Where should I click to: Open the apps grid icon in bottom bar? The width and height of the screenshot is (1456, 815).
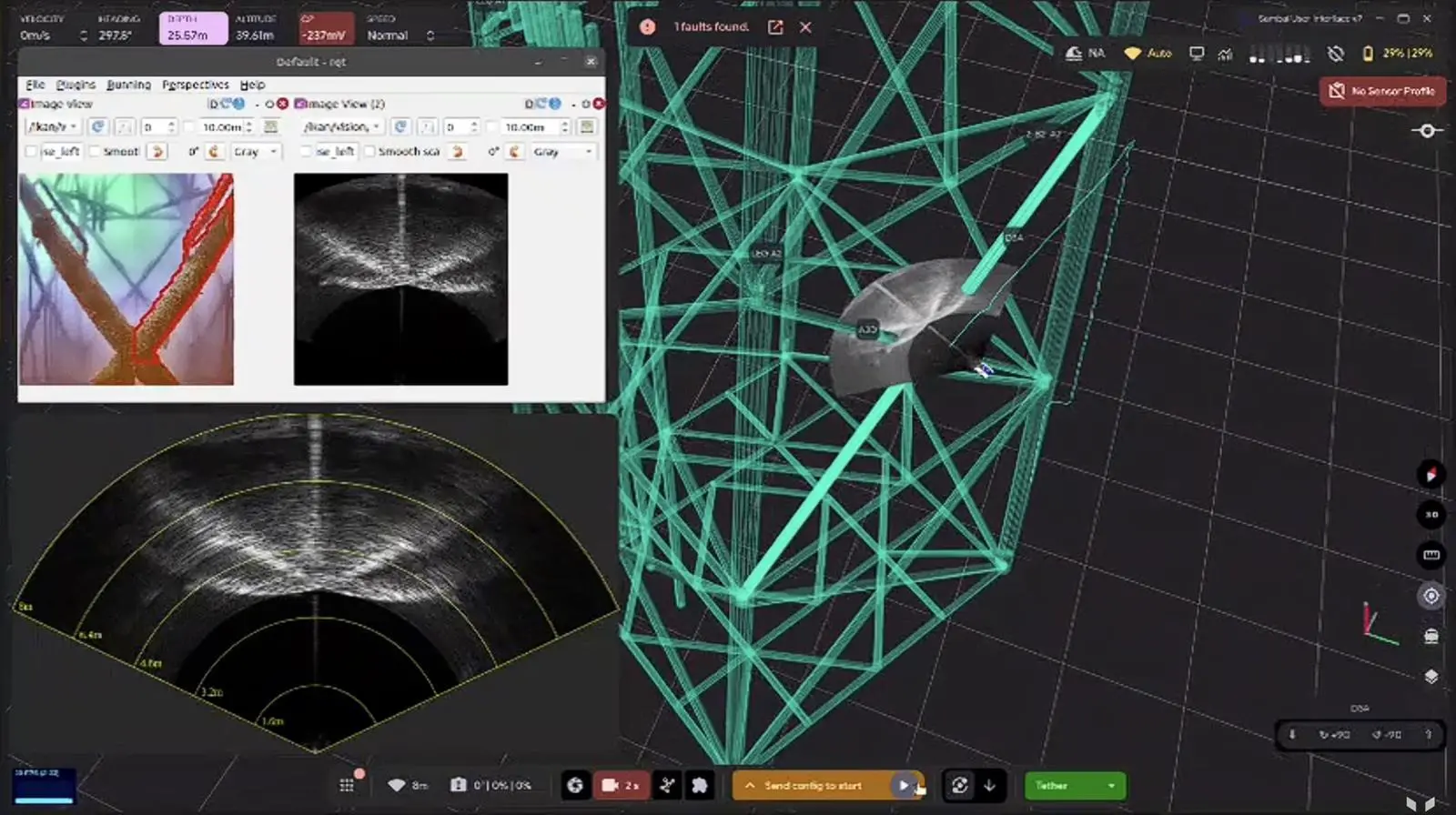tap(347, 786)
